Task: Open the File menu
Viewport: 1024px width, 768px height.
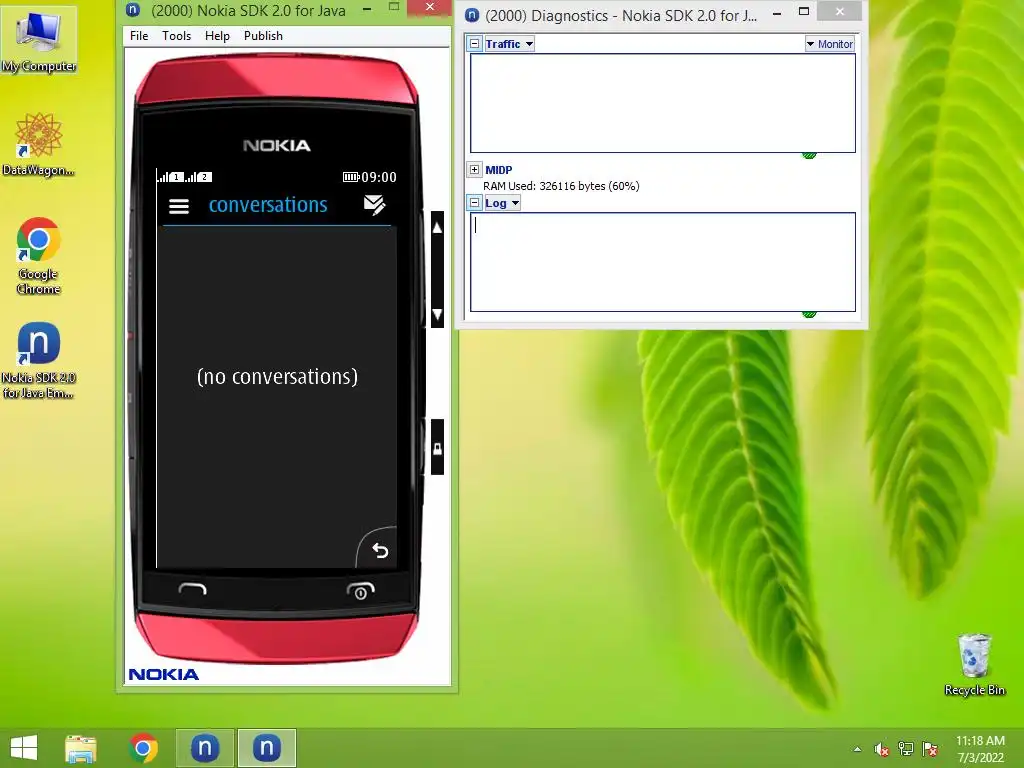Action: [139, 36]
